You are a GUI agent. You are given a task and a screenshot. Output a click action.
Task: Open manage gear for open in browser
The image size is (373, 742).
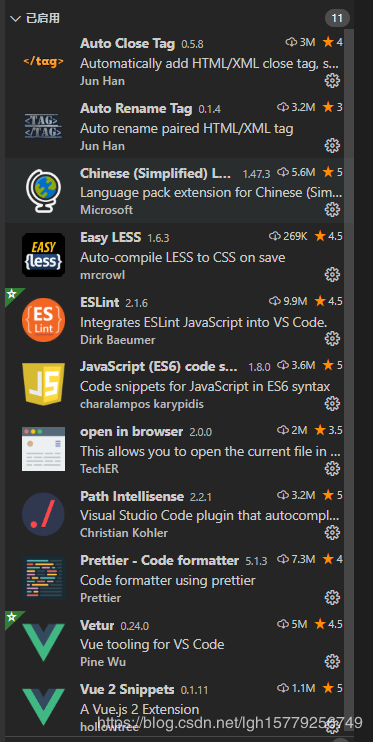tap(332, 468)
